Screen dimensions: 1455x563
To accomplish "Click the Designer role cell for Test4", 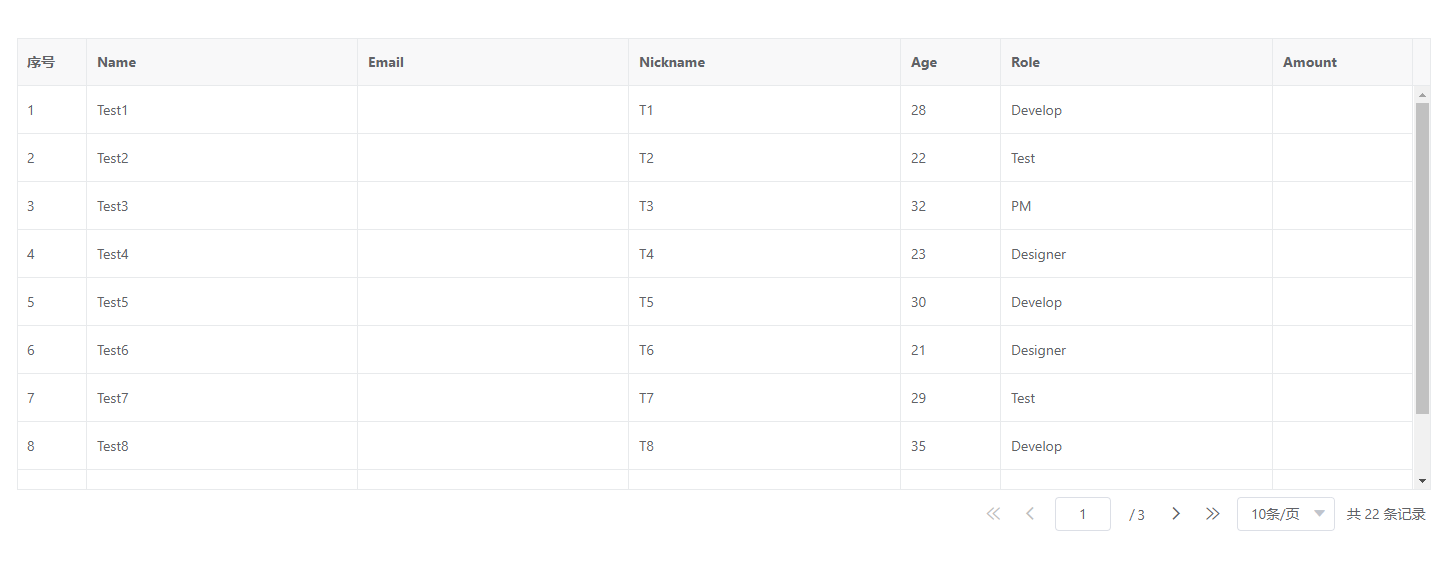I will [1038, 254].
